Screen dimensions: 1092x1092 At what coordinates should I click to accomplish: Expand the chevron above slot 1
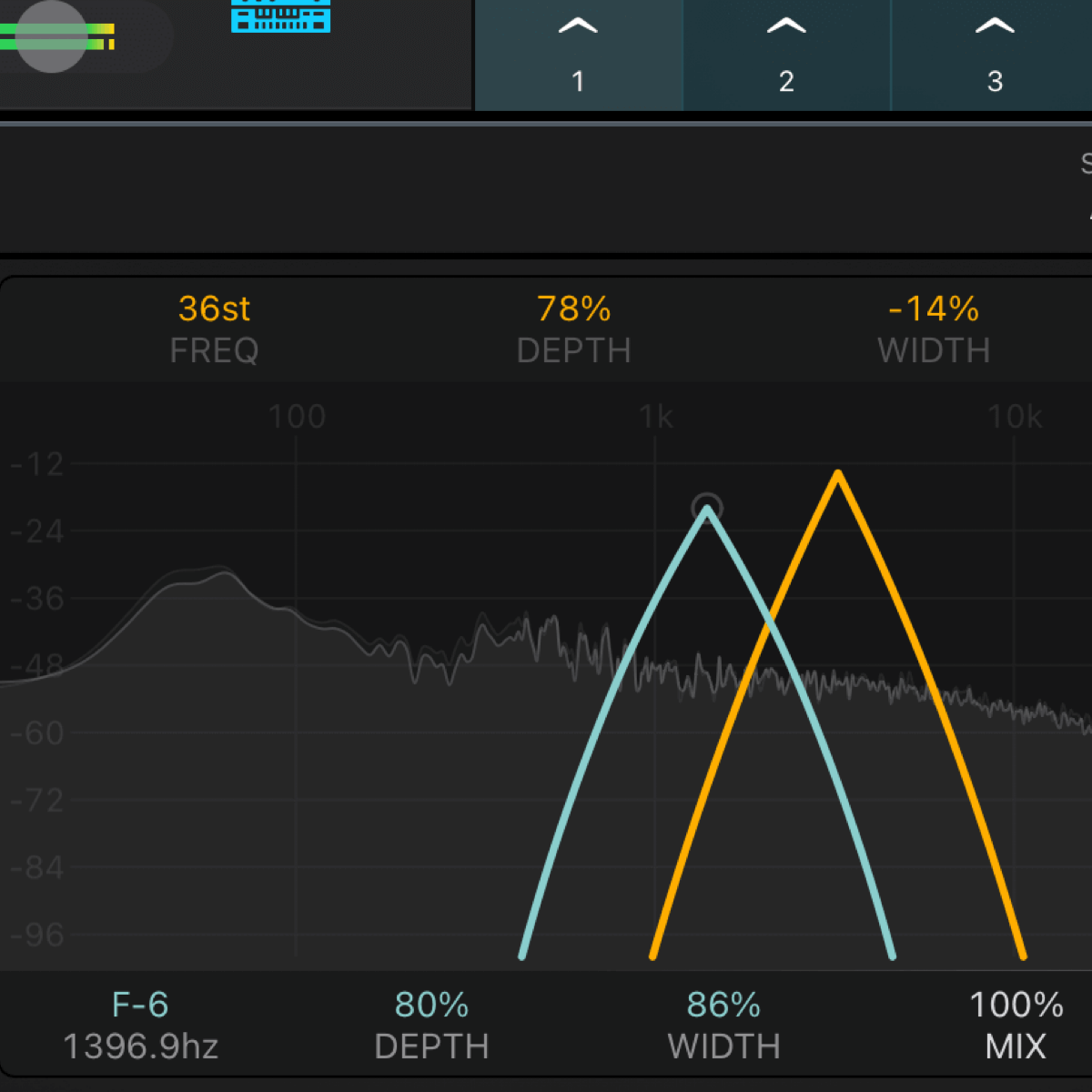coord(578,26)
